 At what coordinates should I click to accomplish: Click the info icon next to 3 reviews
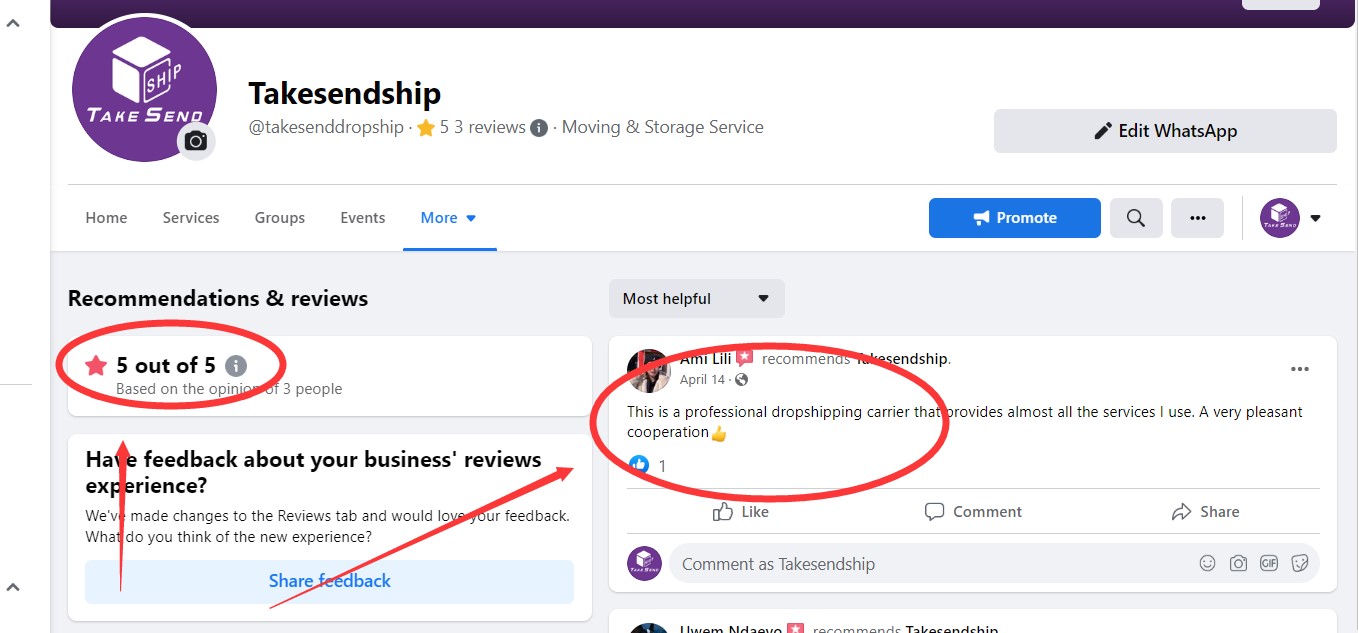(539, 128)
